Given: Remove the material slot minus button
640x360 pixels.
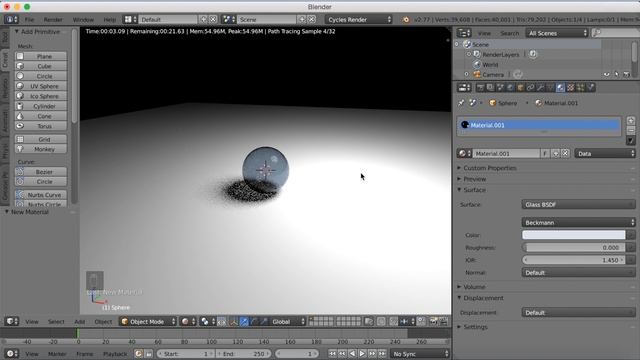Looking at the screenshot, I should [x=631, y=130].
